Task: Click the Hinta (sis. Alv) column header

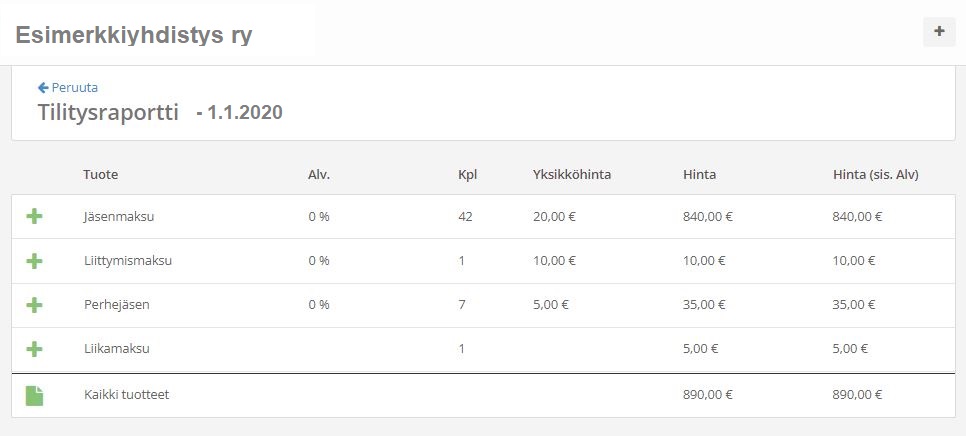Action: [875, 175]
